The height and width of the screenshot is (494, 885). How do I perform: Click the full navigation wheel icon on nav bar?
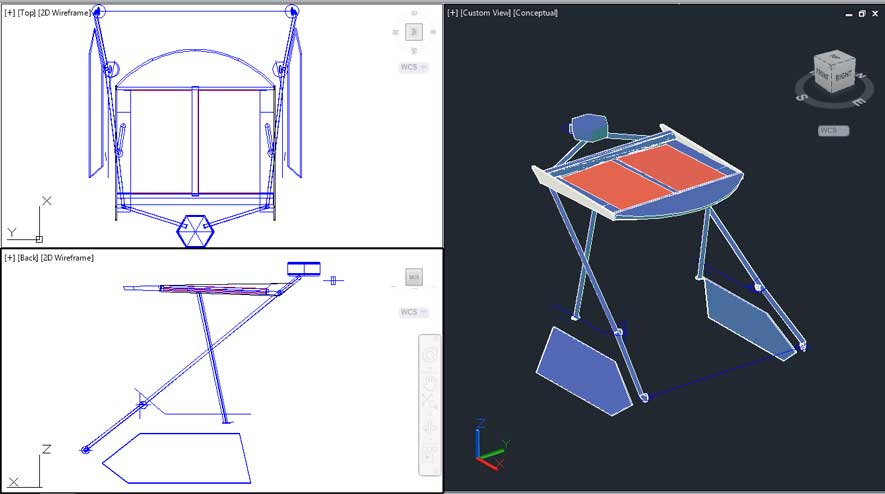click(430, 355)
